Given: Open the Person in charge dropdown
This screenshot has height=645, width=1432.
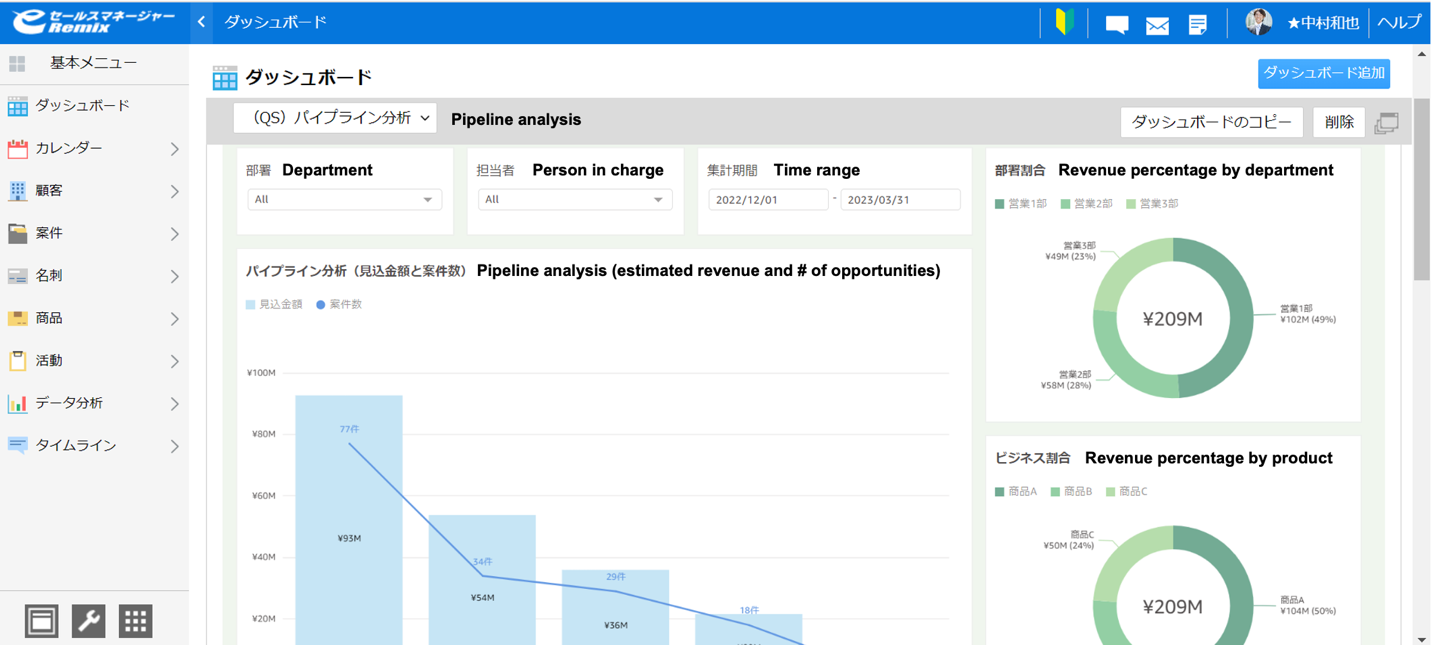Looking at the screenshot, I should pyautogui.click(x=574, y=199).
